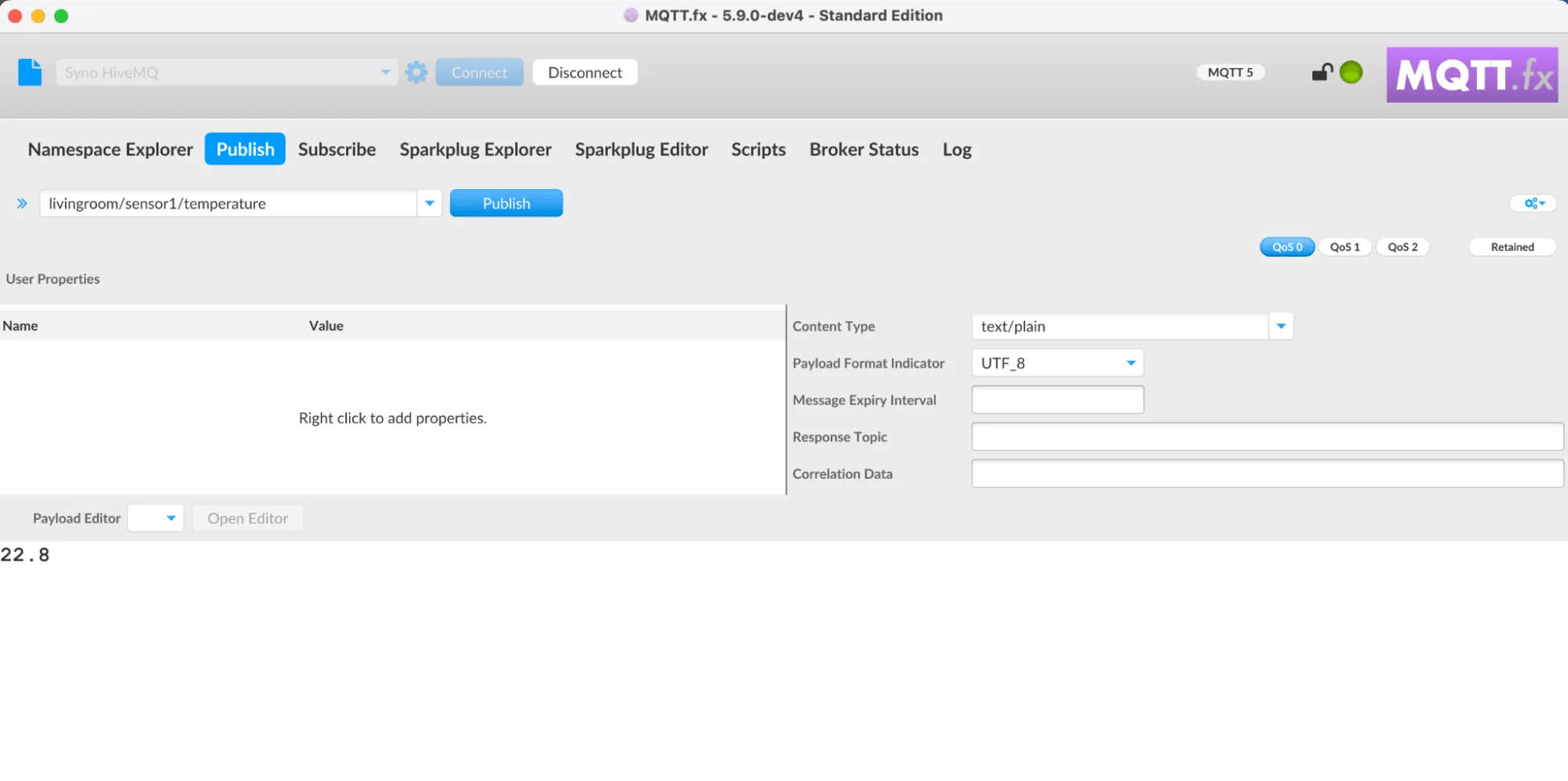This screenshot has height=781, width=1568.
Task: Click the MQTT 5 version badge
Action: (1230, 72)
